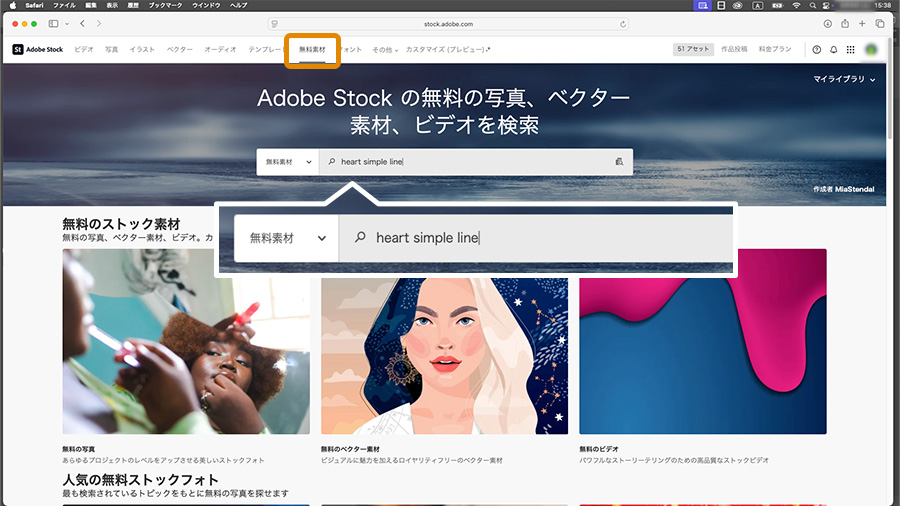Open the blonde woman vector illustration thumbnail
The width and height of the screenshot is (900, 506).
coord(444,356)
